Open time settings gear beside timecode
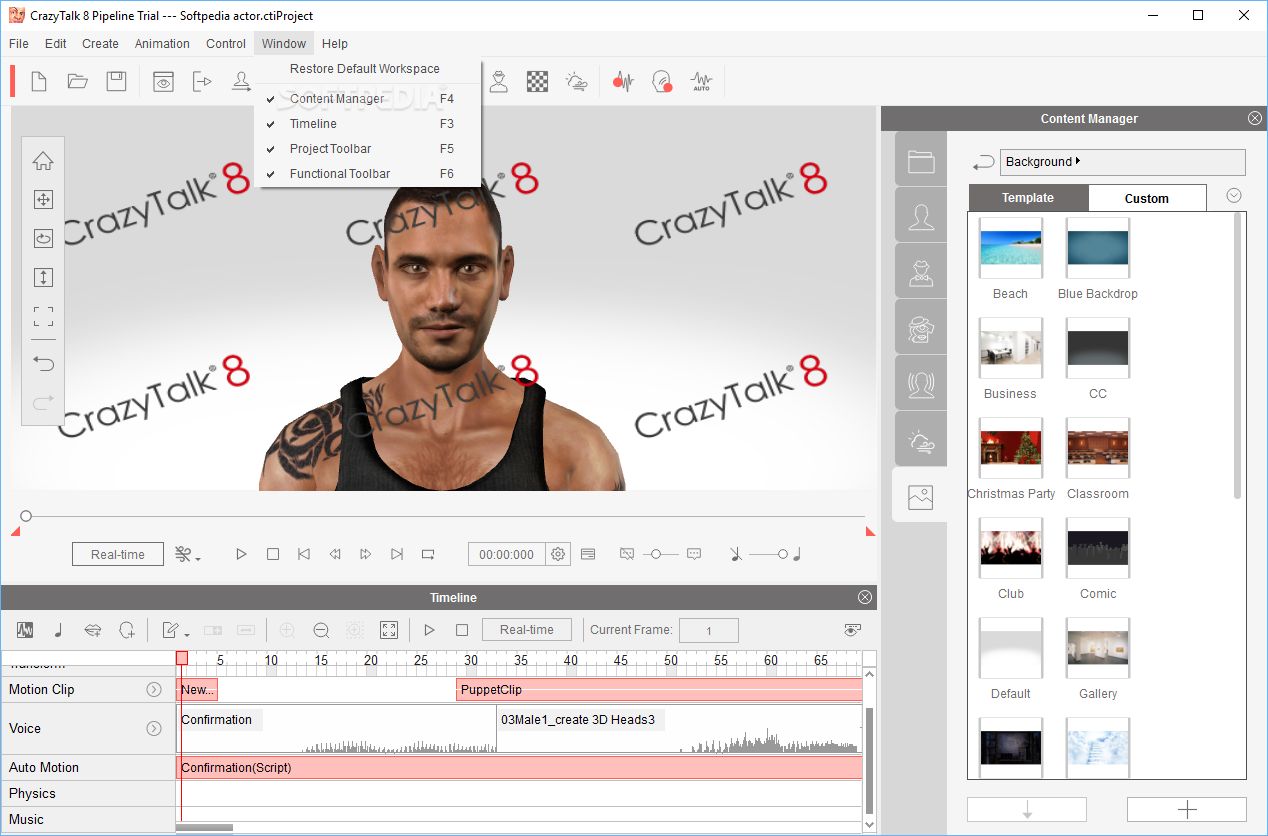 tap(558, 554)
